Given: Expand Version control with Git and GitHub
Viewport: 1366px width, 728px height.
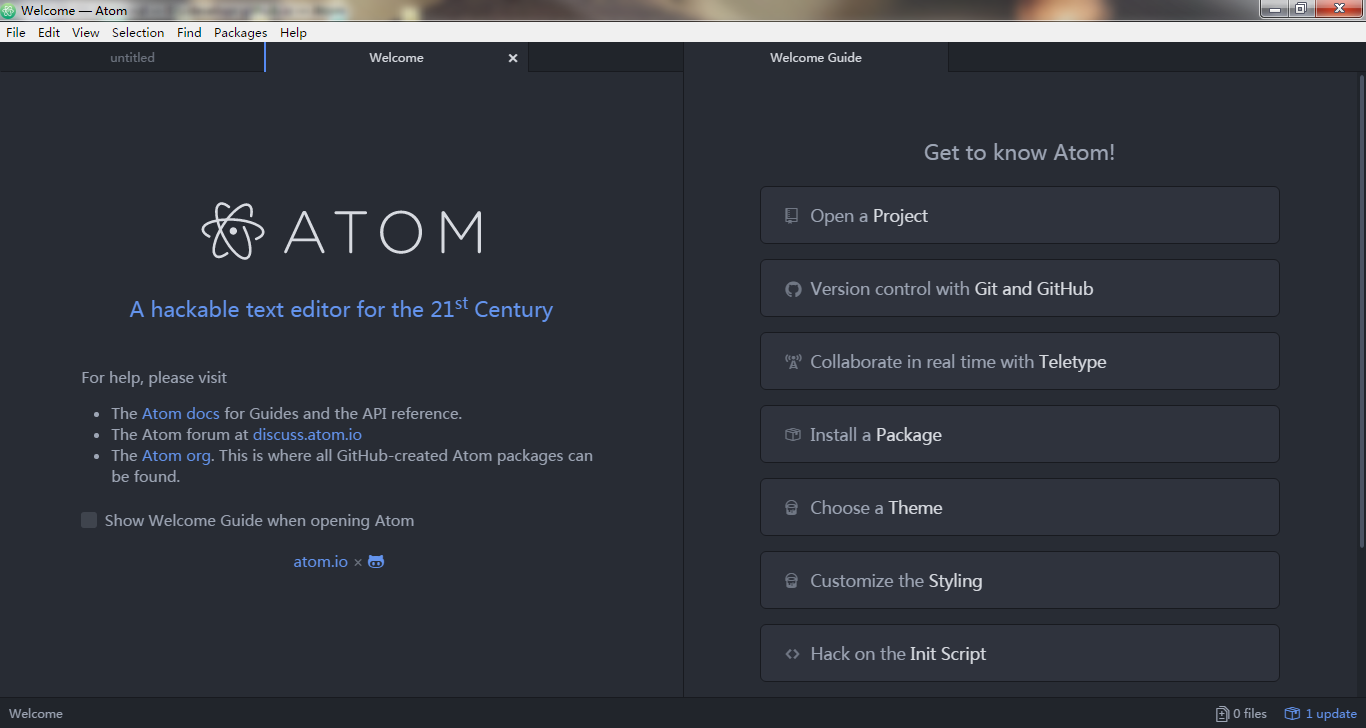Looking at the screenshot, I should 1019,288.
